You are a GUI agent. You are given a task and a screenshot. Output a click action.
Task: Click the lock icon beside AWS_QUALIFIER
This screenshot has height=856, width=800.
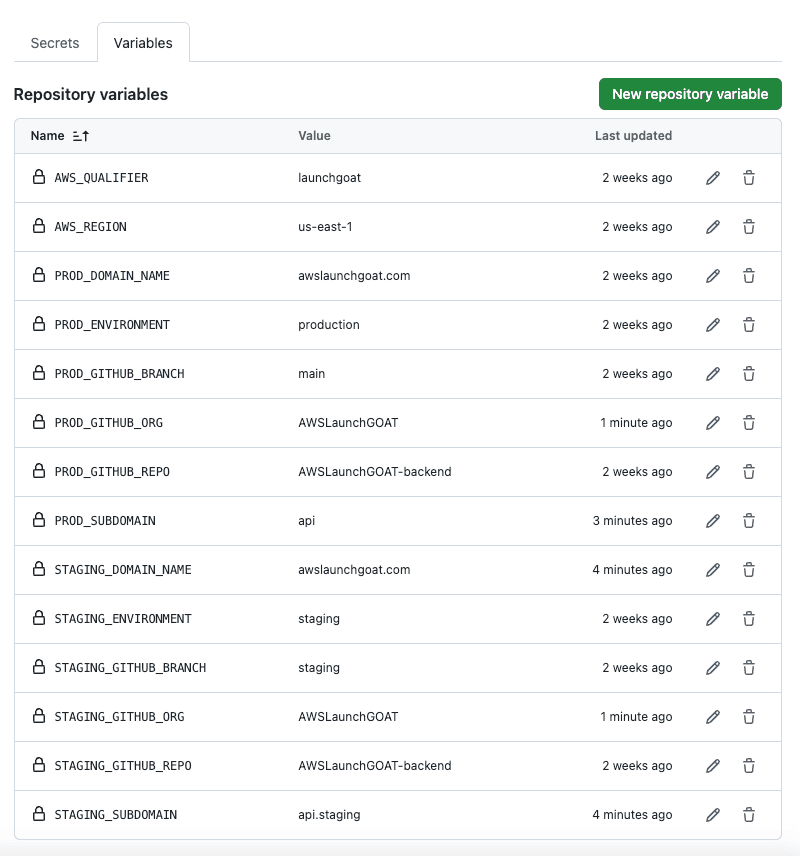tap(39, 177)
